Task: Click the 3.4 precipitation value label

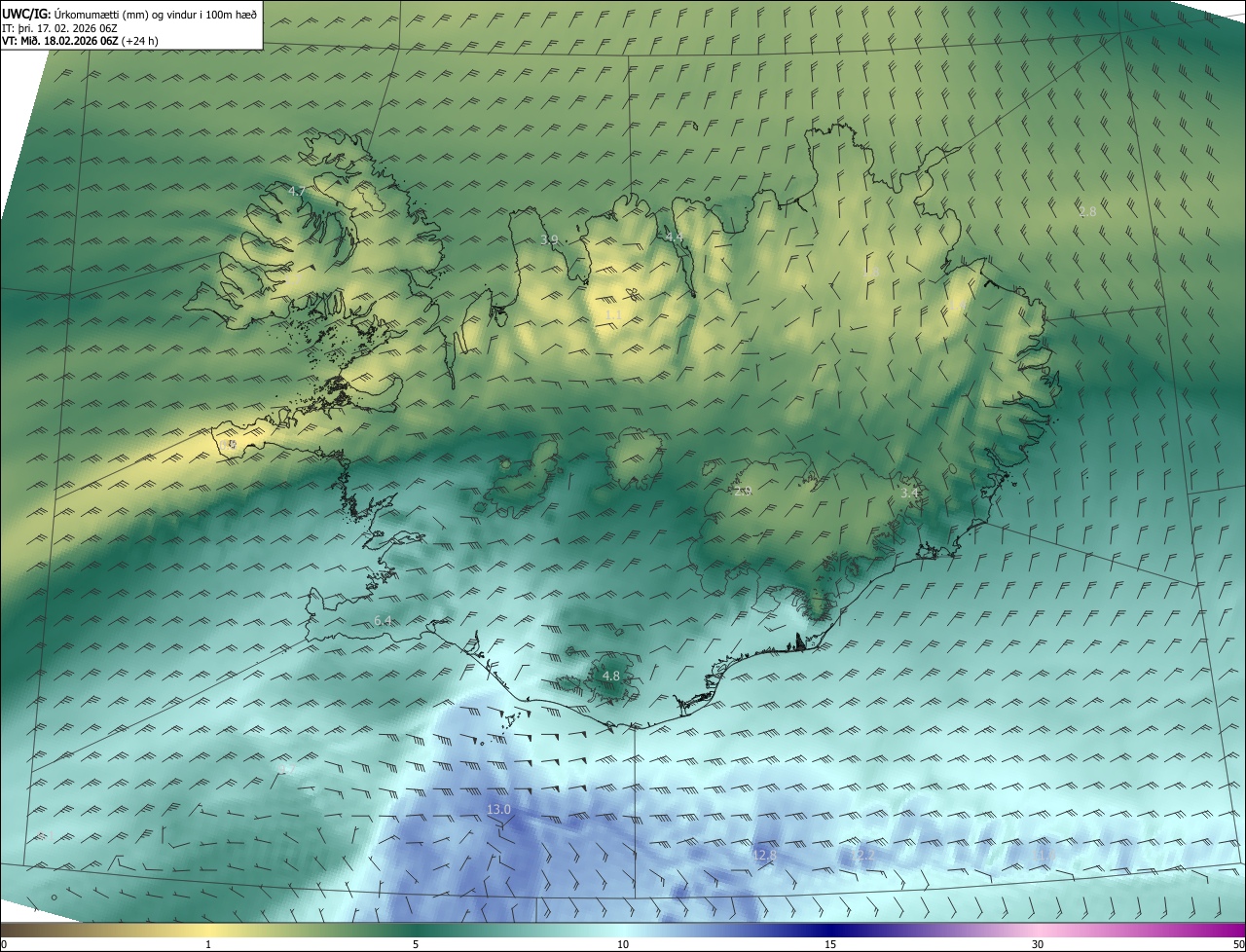Action: click(909, 494)
